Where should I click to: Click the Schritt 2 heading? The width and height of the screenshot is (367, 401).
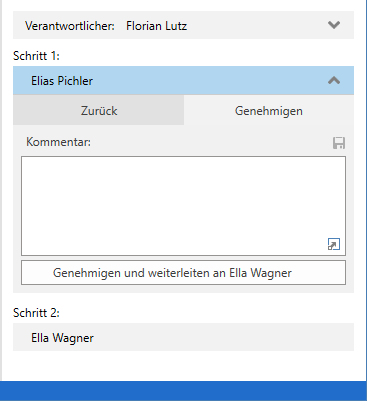[x=36, y=313]
